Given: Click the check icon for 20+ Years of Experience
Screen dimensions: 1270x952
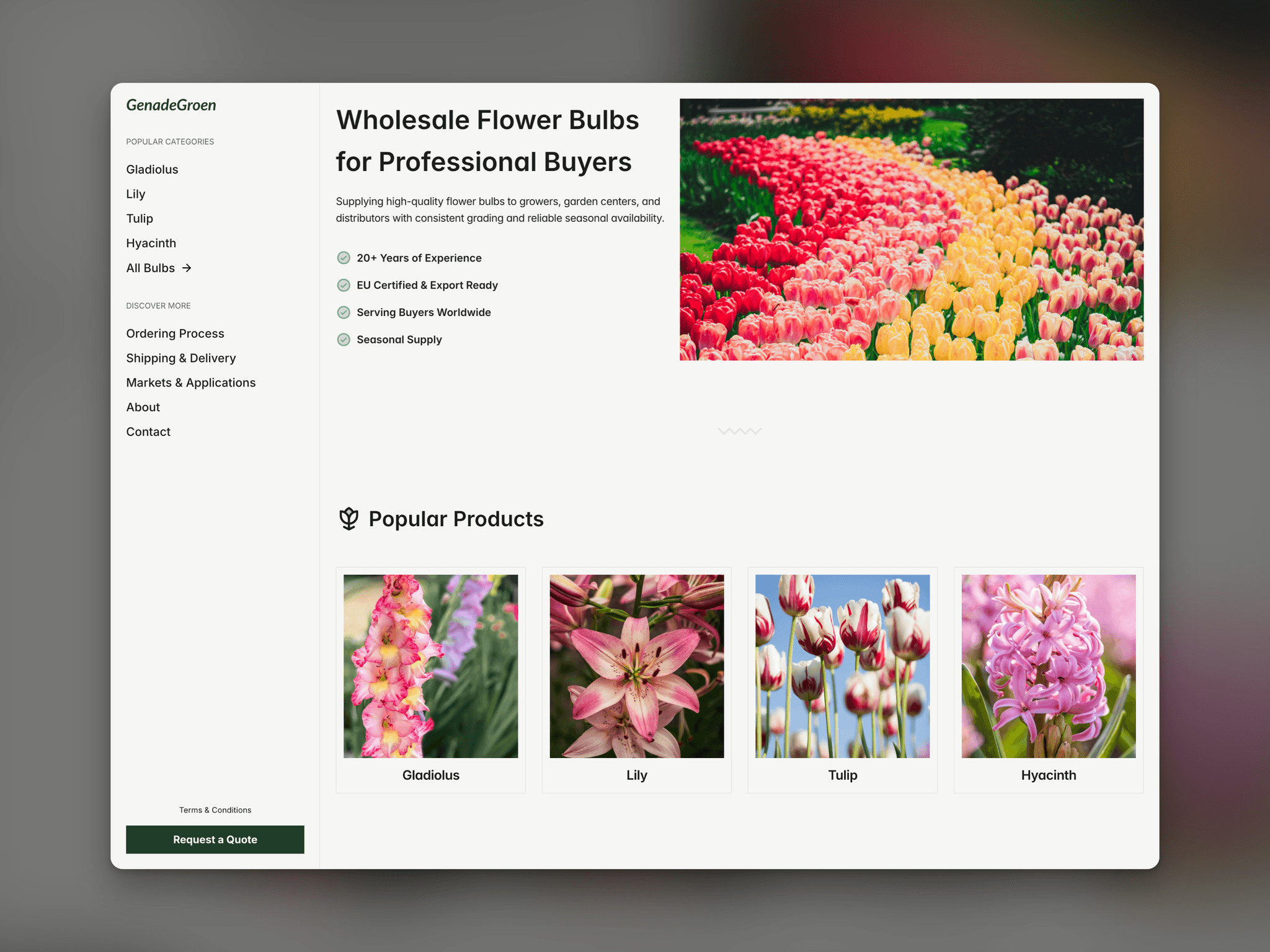Looking at the screenshot, I should [x=344, y=258].
